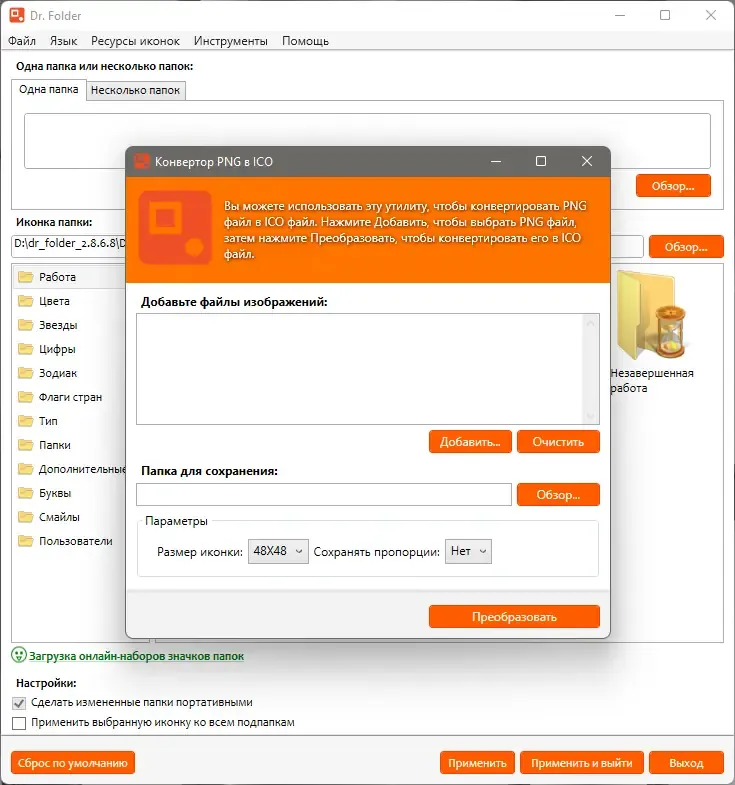Screen dimensions: 735x785
Task: Click Обзор... next to save folder field
Action: coord(558,495)
